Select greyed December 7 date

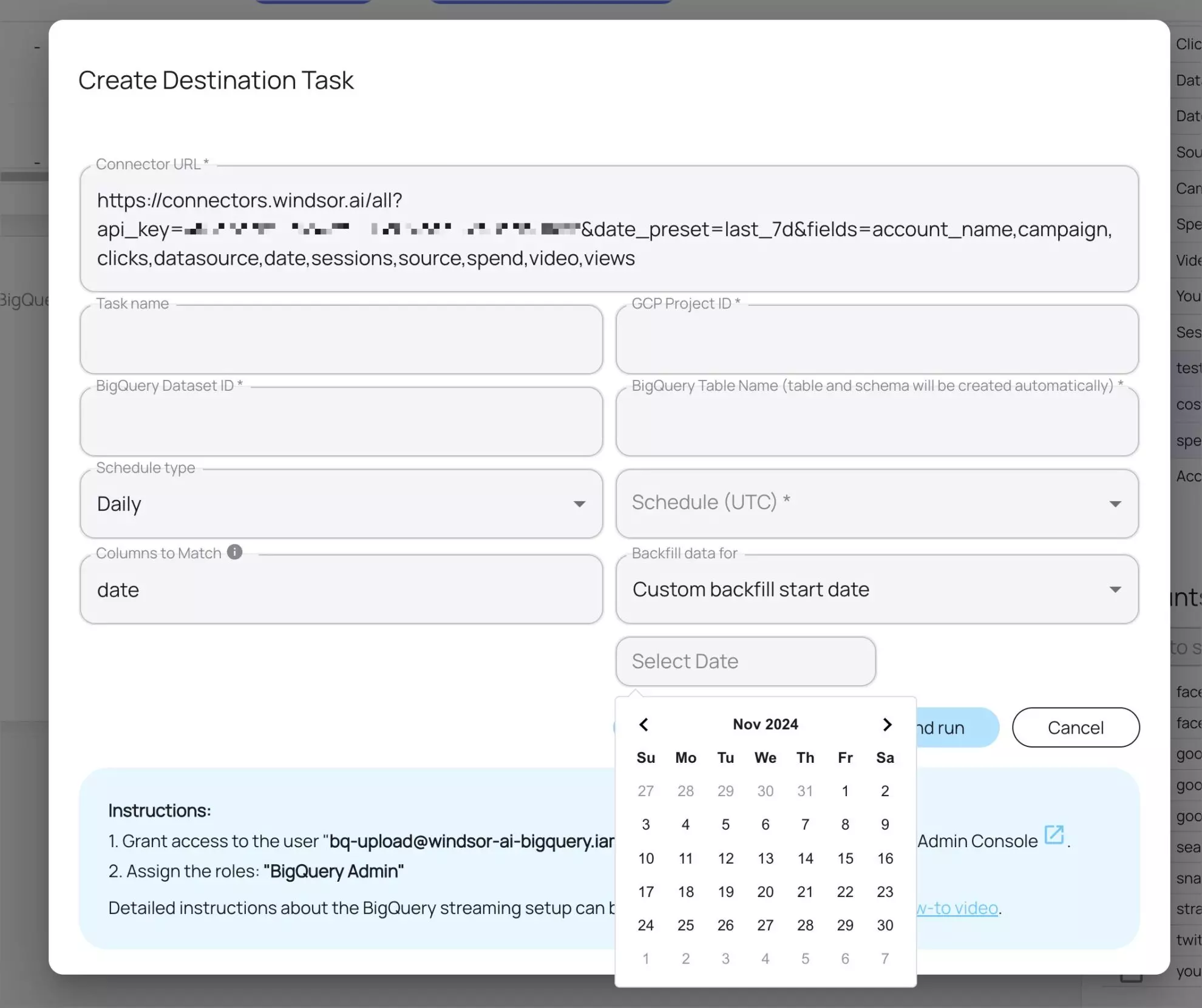point(885,958)
